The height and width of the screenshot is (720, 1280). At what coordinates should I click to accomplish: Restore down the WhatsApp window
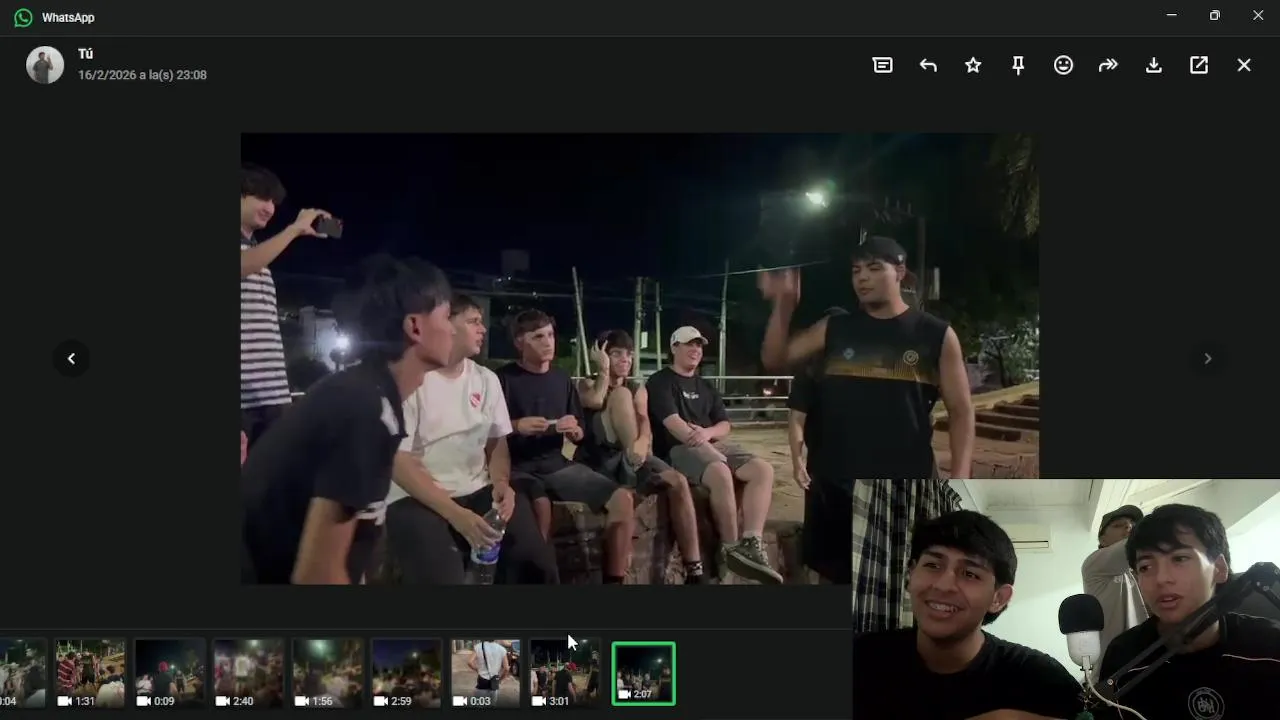1214,15
